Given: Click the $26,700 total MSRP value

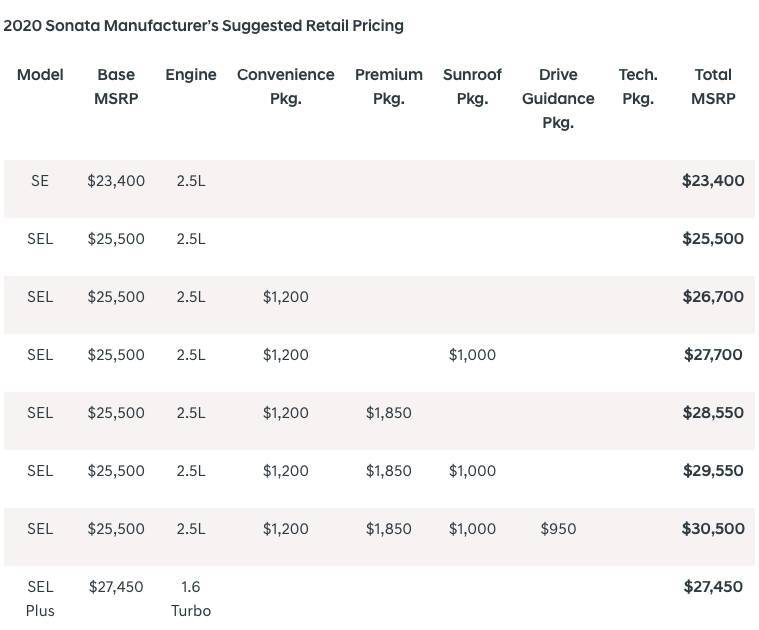Looking at the screenshot, I should pos(713,297).
